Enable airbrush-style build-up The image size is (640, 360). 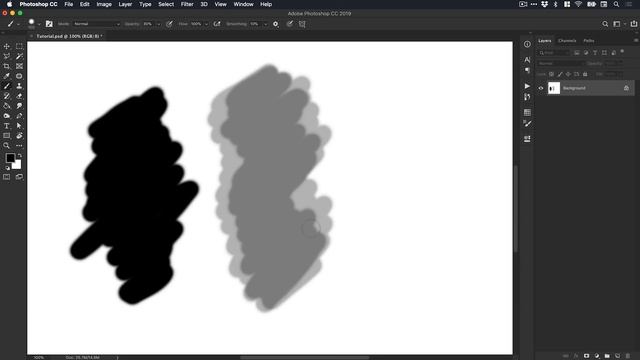tap(217, 24)
